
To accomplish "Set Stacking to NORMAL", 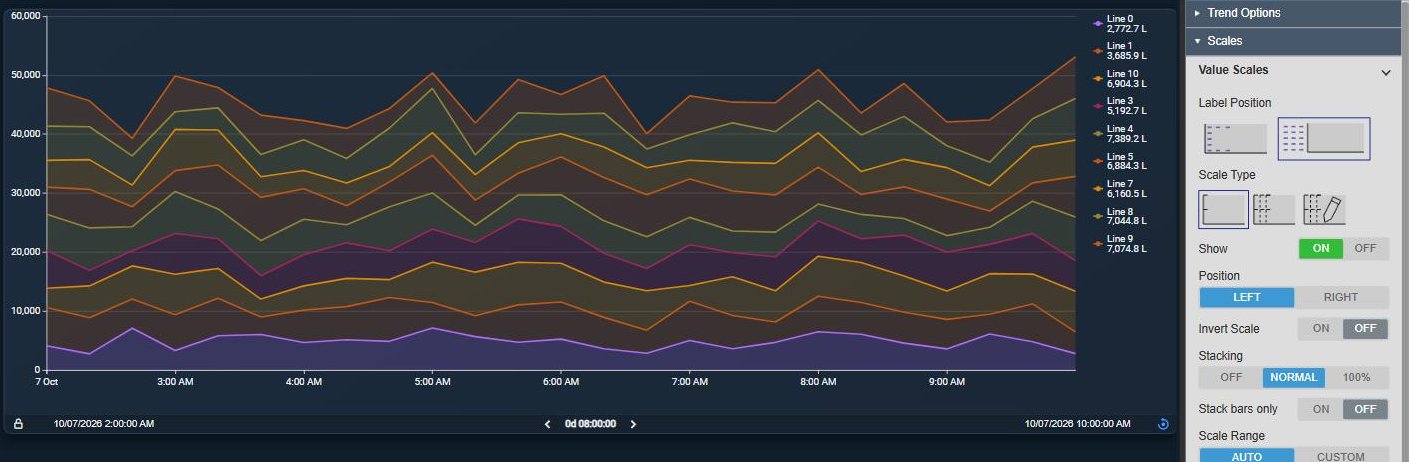I will tap(1294, 378).
